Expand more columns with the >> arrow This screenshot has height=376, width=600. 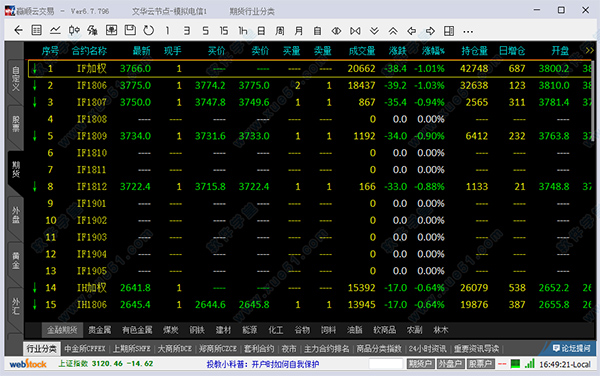(x=590, y=50)
